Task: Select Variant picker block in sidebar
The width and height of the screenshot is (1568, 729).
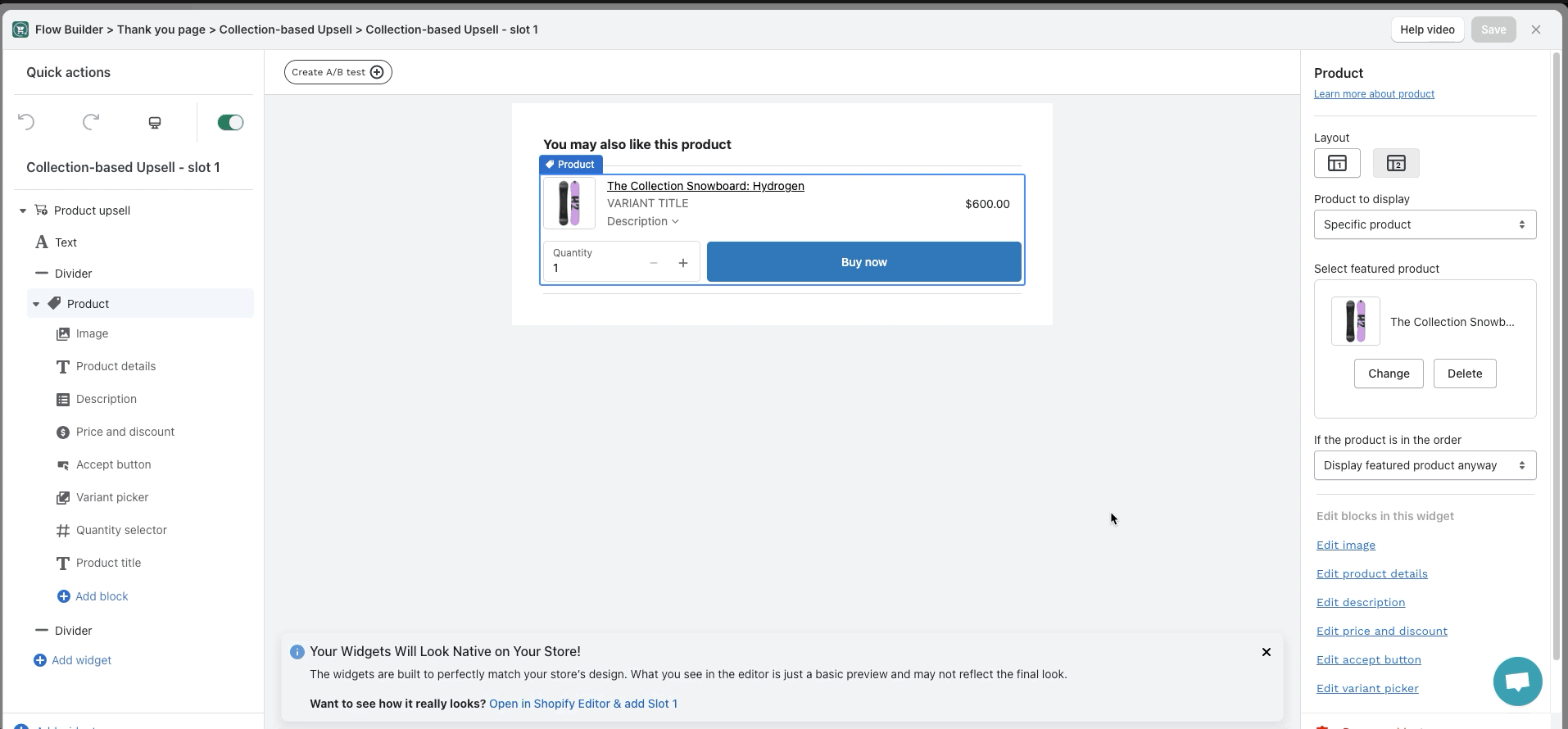Action: tap(112, 497)
